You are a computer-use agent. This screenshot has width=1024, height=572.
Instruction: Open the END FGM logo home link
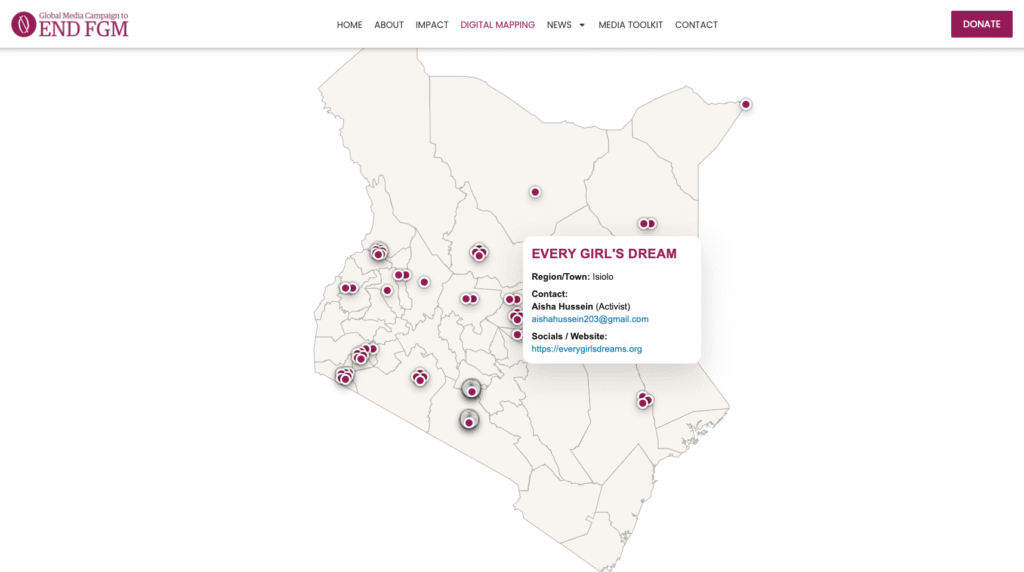[70, 24]
